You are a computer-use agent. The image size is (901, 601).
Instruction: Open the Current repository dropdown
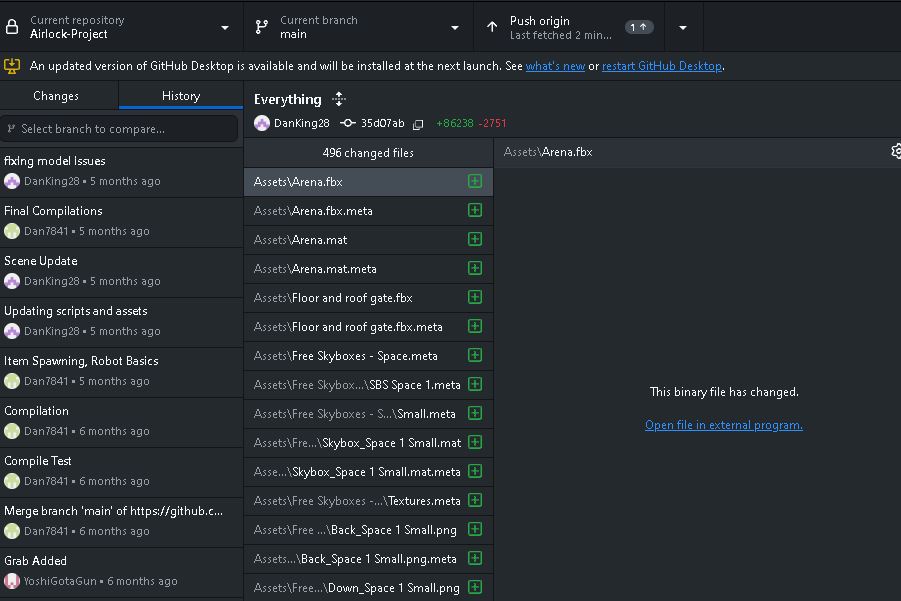click(x=121, y=27)
